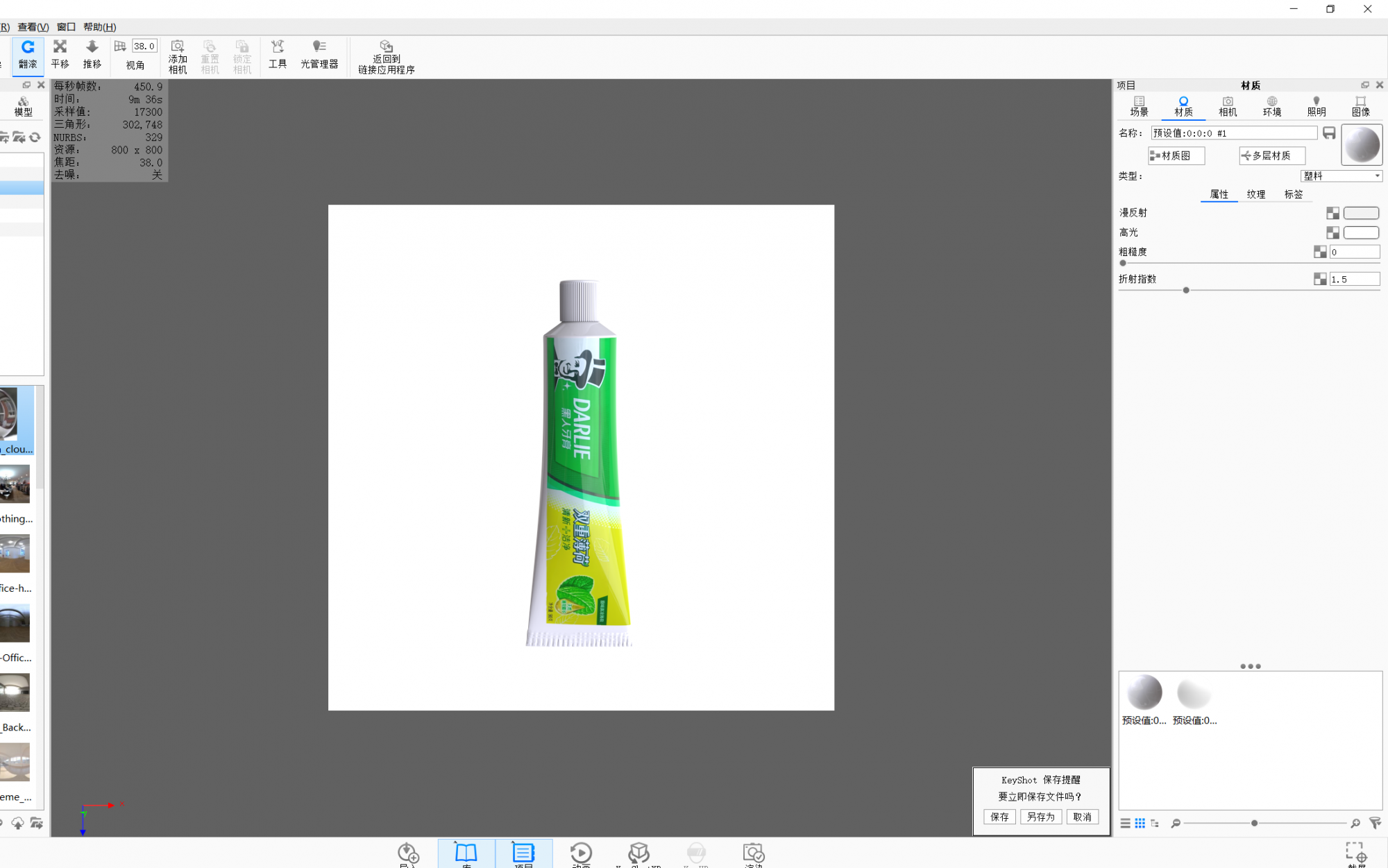Open the 帮助(H) menu
1388x868 pixels.
tap(100, 27)
